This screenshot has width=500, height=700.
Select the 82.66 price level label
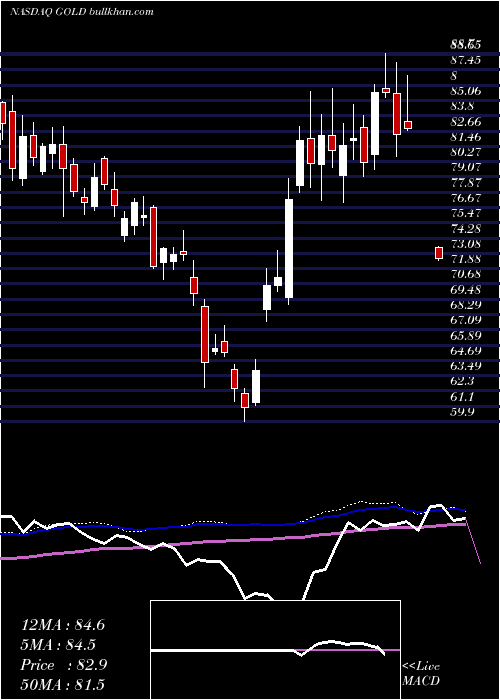[466, 121]
